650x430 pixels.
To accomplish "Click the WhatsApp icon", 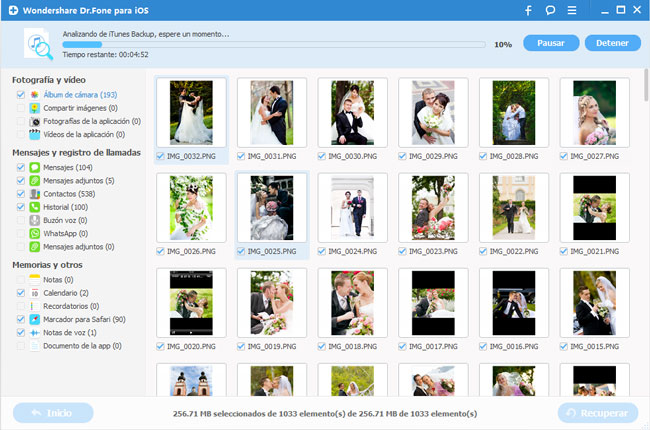I will coord(35,234).
